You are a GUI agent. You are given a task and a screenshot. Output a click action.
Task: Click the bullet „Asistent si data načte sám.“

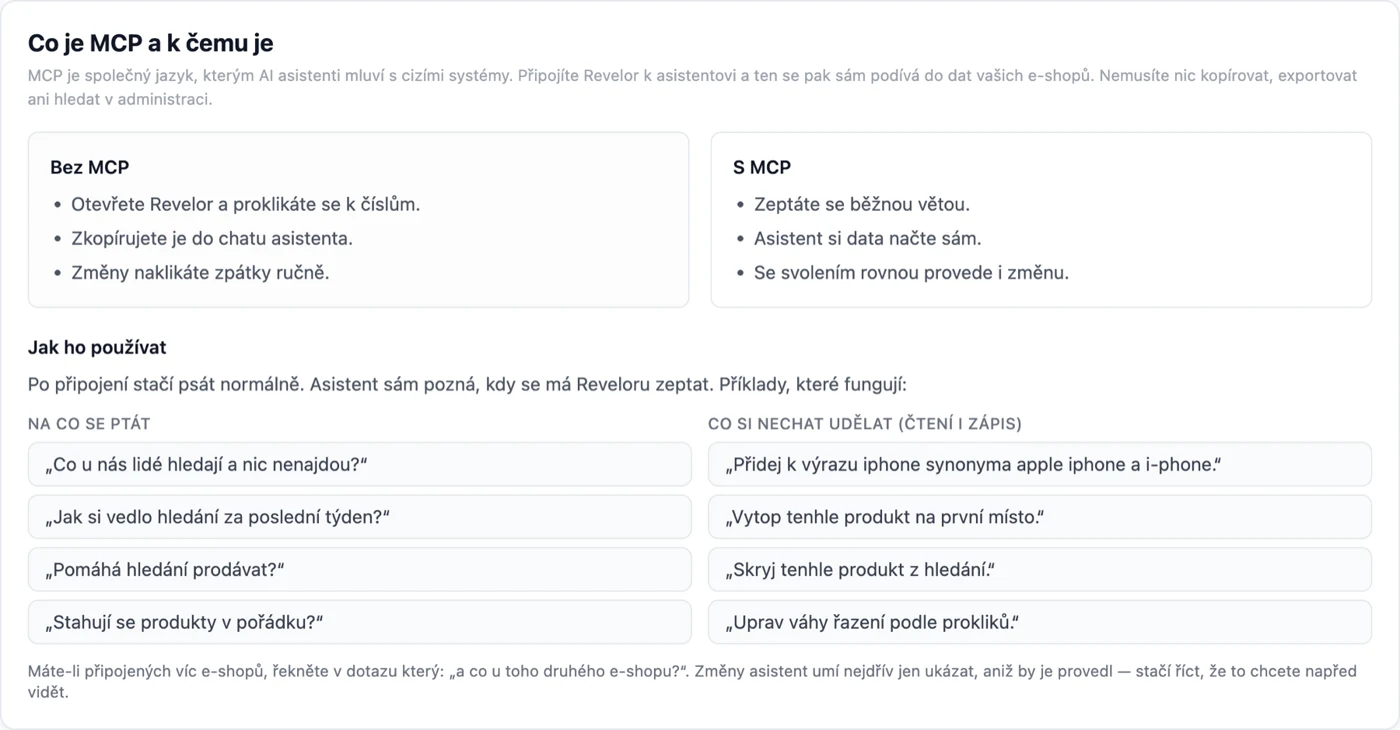(x=868, y=239)
